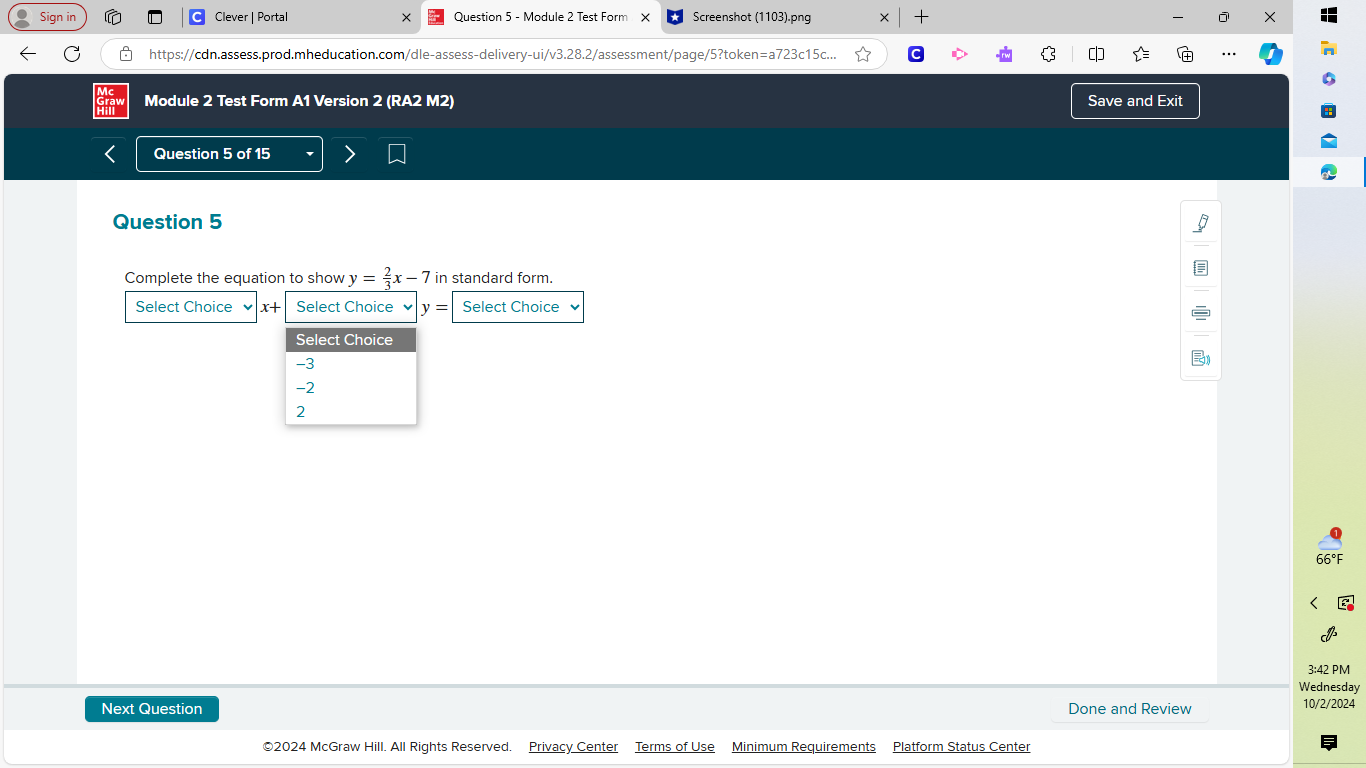The image size is (1366, 768).
Task: Choose −2 from the open dropdown list
Action: click(x=351, y=388)
